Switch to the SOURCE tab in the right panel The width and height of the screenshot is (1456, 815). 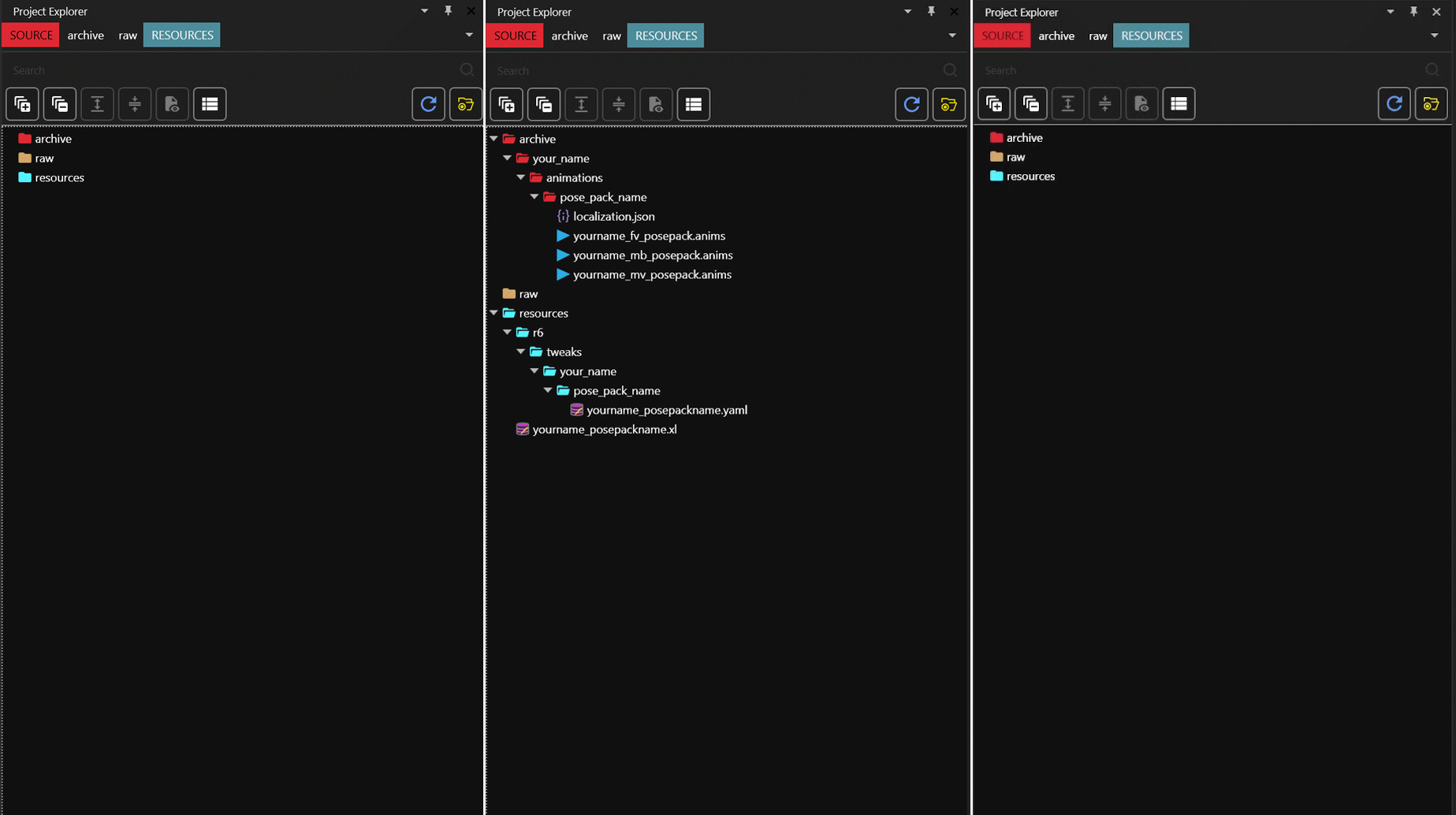pyautogui.click(x=1002, y=35)
